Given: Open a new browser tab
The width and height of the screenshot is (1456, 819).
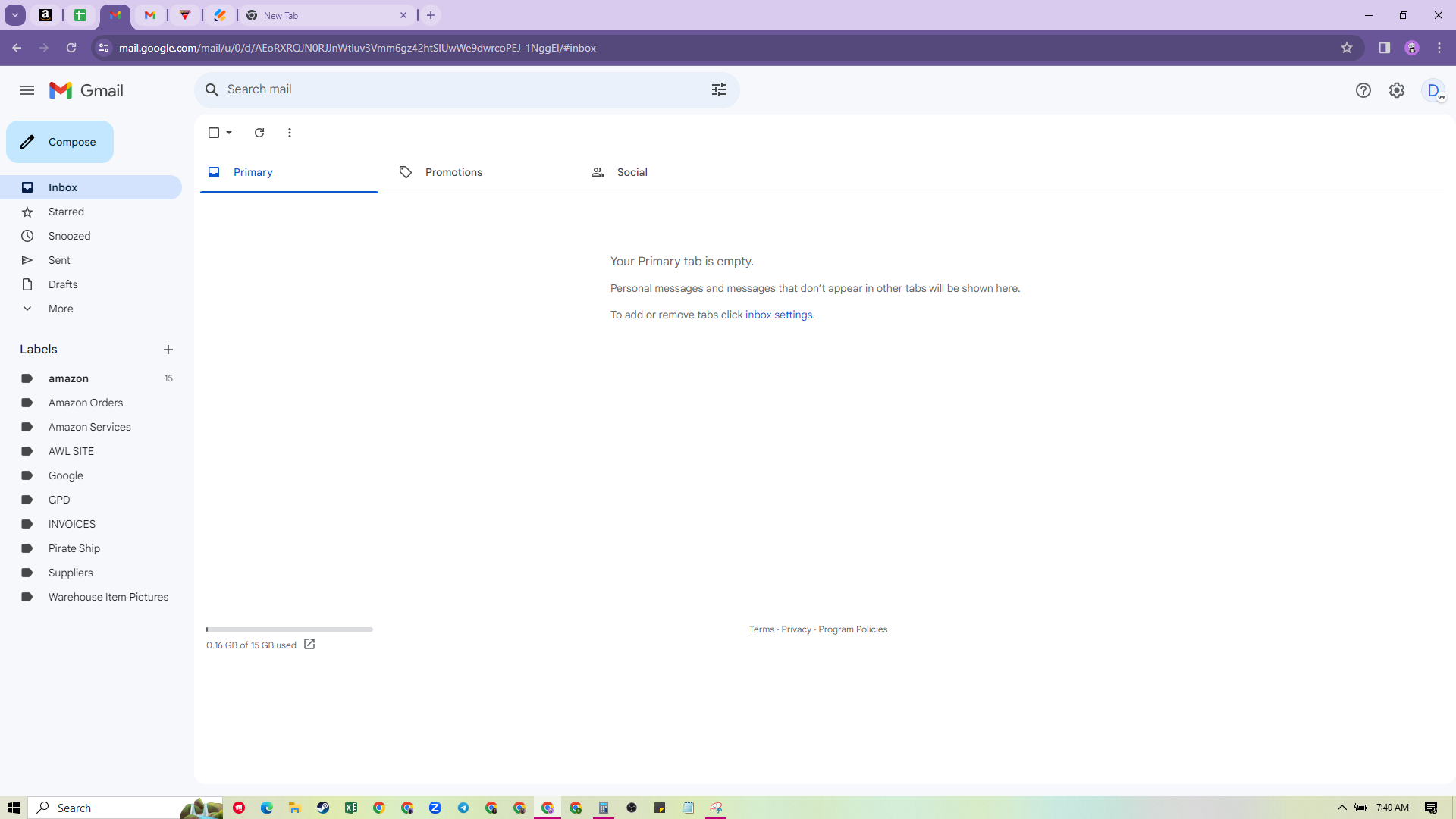Looking at the screenshot, I should click(x=431, y=15).
